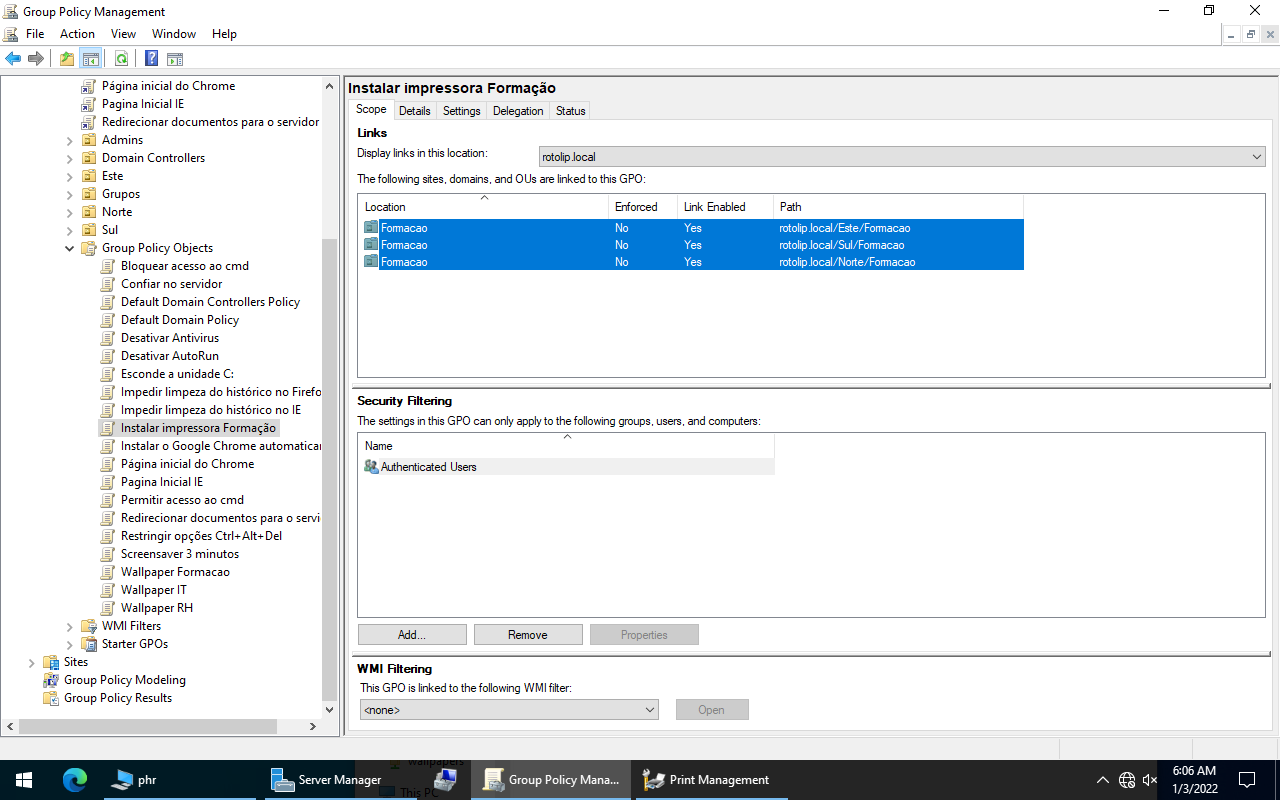Open Microsoft Edge from the taskbar

point(75,780)
